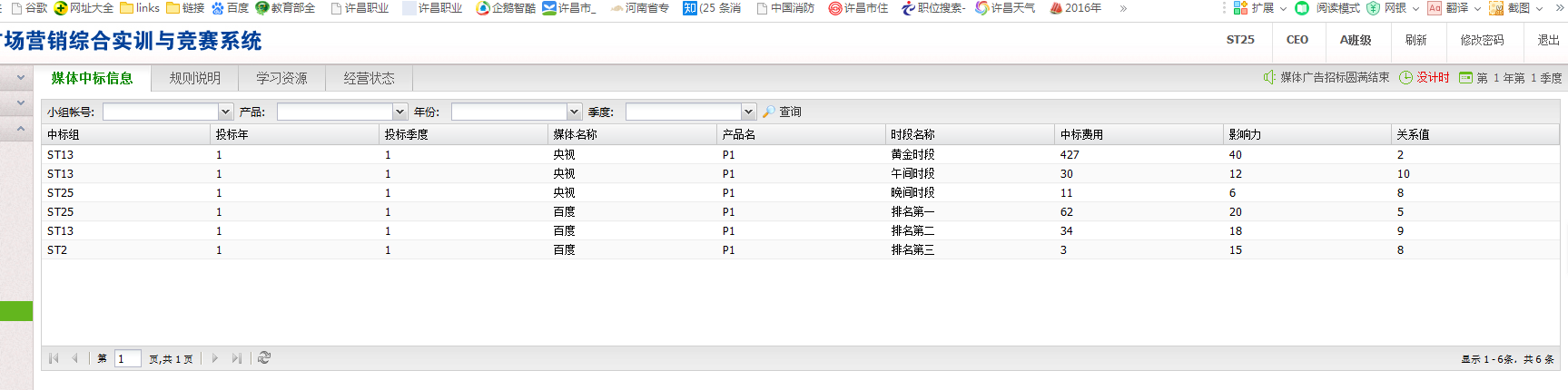Sort by the 中标费用 column header
This screenshot has width=1568, height=390.
click(x=1139, y=134)
